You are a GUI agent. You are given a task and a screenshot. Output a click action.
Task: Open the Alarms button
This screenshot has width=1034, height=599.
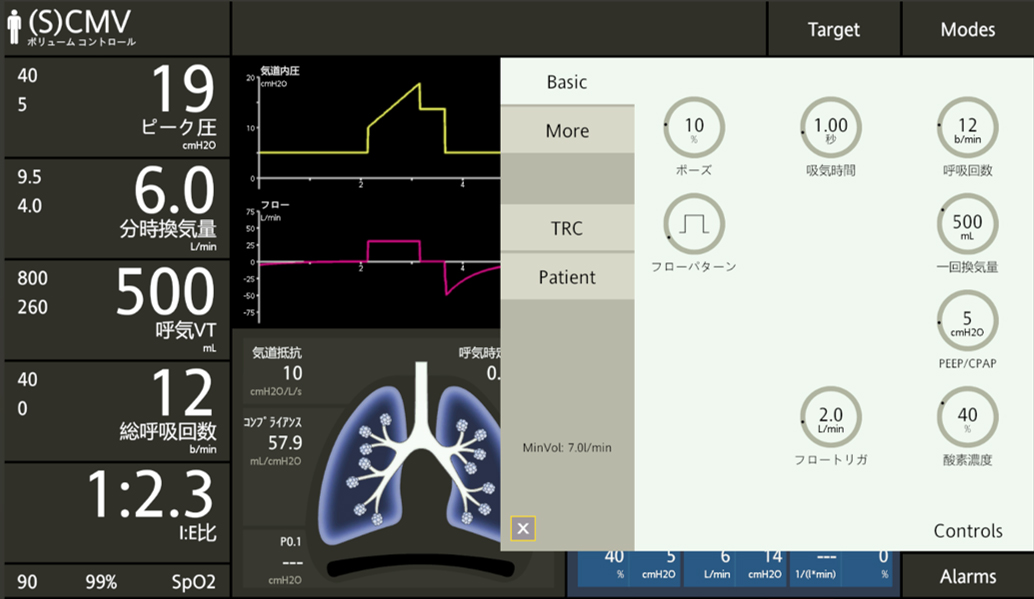tap(967, 577)
